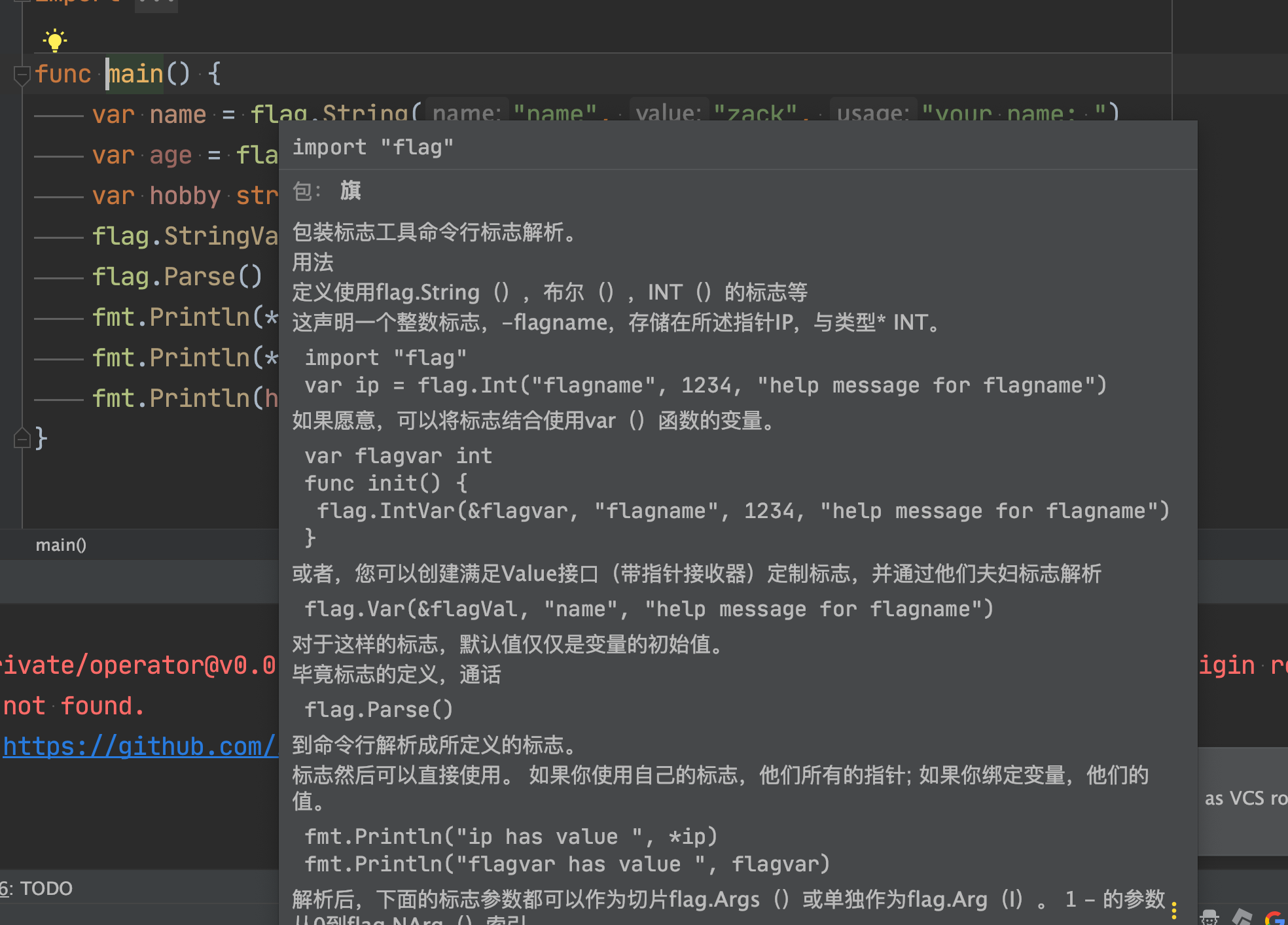Image resolution: width=1288 pixels, height=925 pixels.
Task: Open the https://github.com/ link
Action: [x=139, y=746]
